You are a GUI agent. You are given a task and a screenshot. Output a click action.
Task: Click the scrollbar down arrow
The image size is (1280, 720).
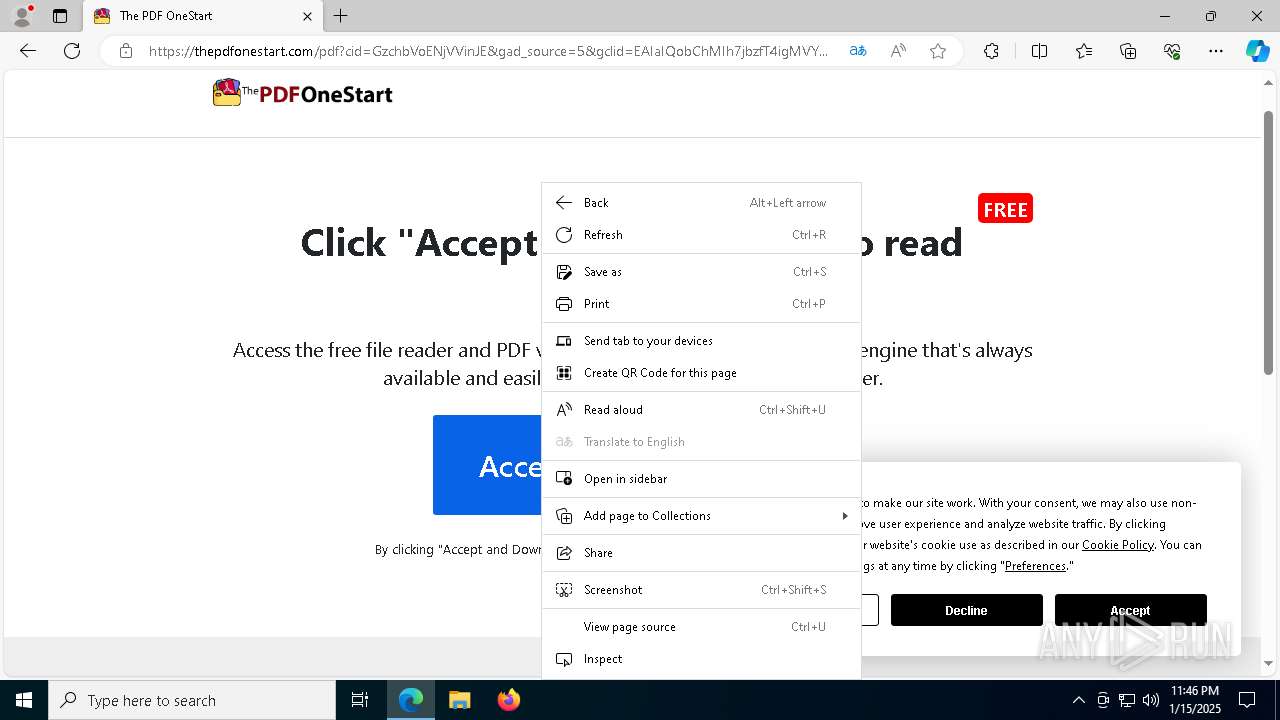pos(1269,663)
